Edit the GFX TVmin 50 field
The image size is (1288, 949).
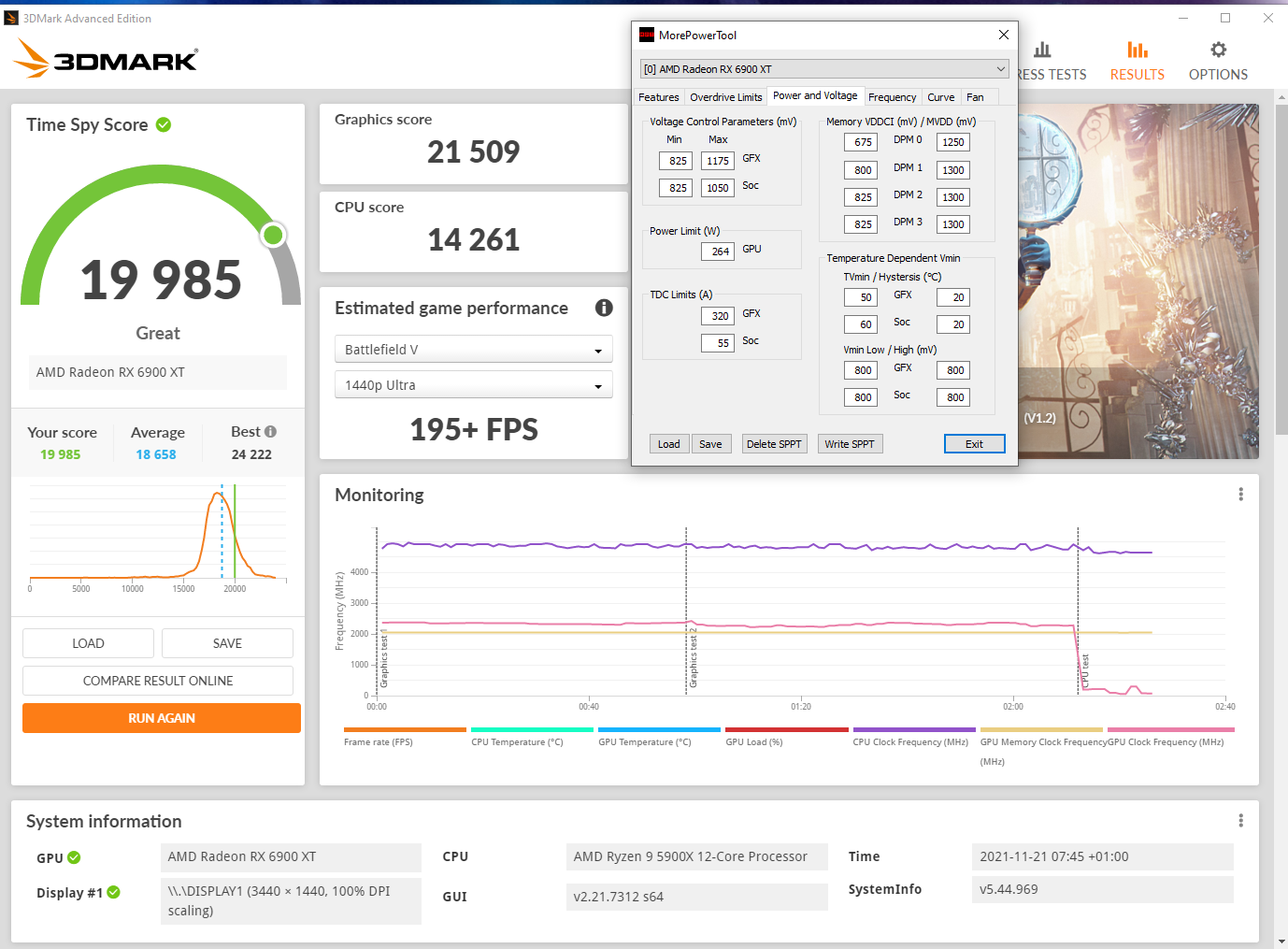pyautogui.click(x=861, y=297)
